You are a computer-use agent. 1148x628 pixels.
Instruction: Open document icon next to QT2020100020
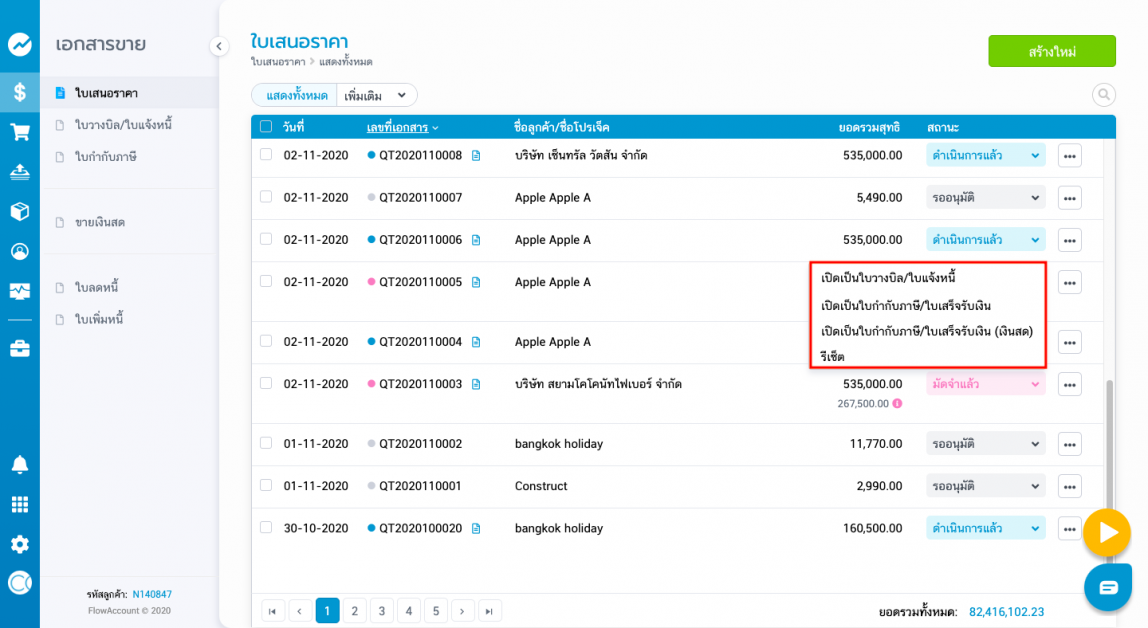[x=476, y=528]
